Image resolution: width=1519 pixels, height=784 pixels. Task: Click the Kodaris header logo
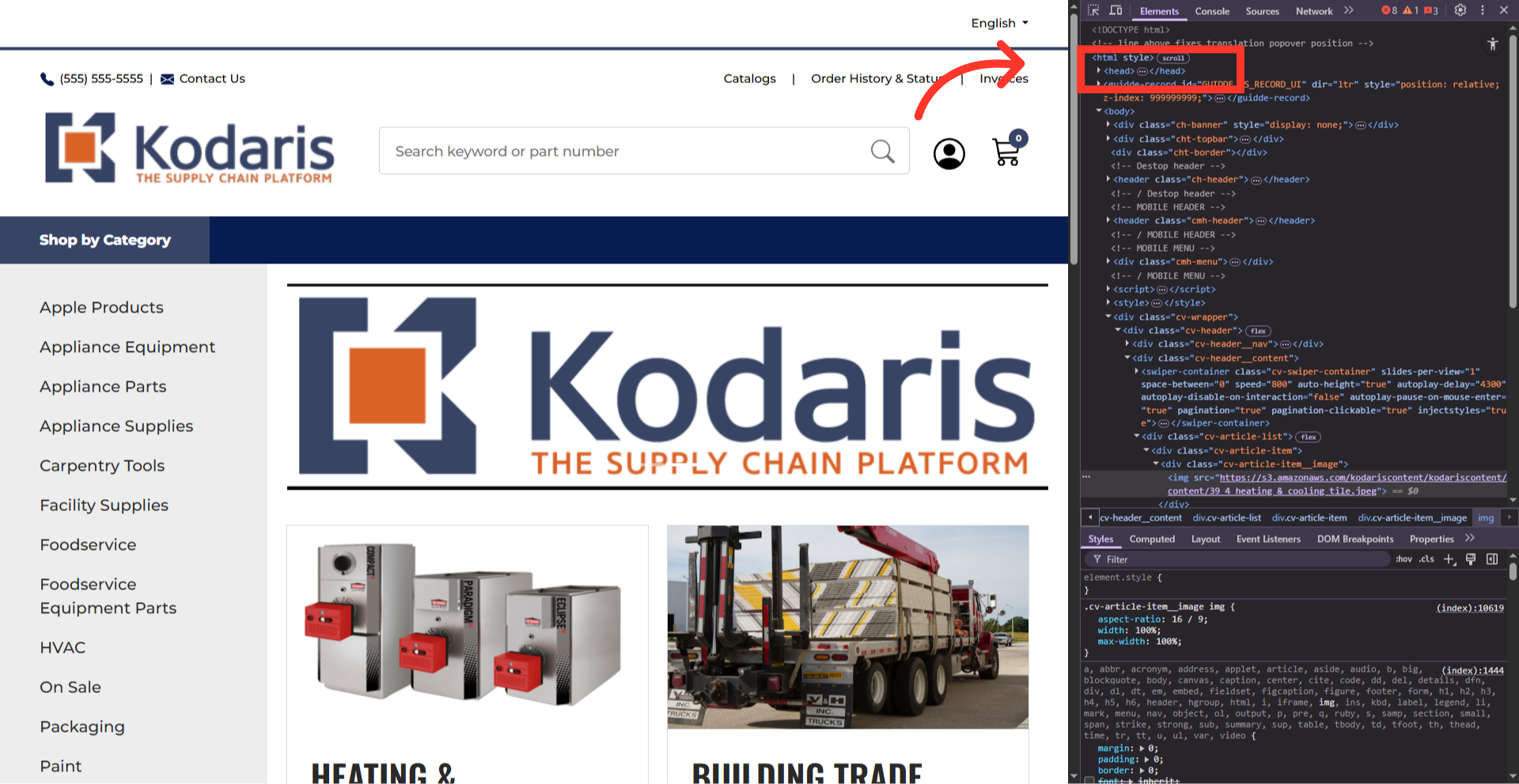coord(190,148)
